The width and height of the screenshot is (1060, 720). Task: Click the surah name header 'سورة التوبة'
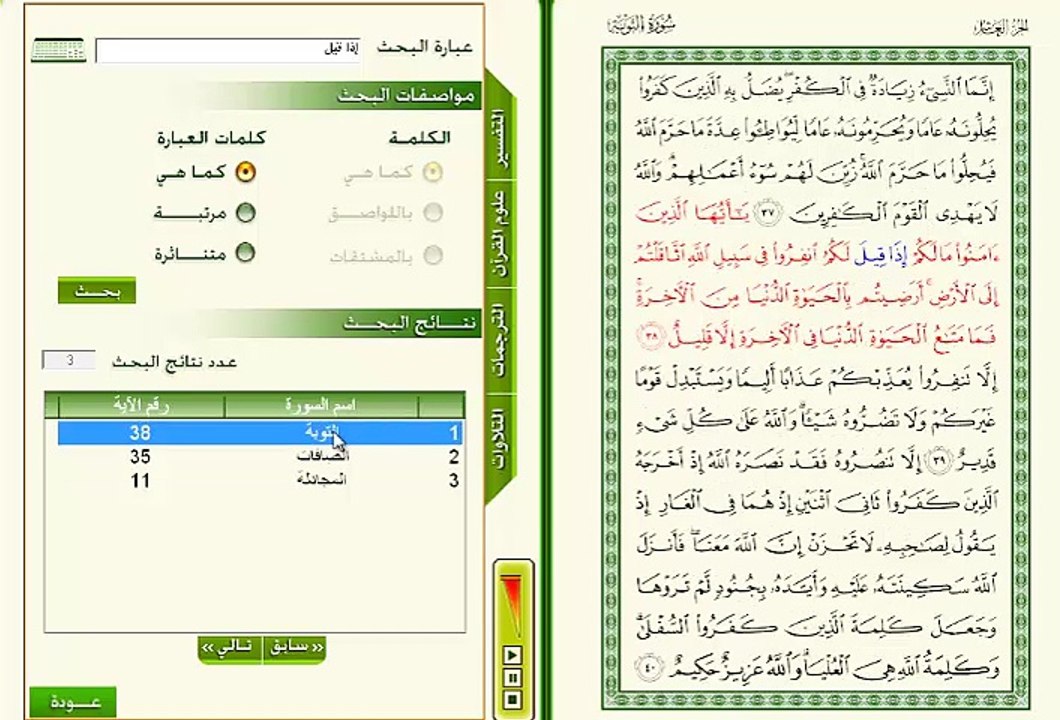(x=642, y=26)
